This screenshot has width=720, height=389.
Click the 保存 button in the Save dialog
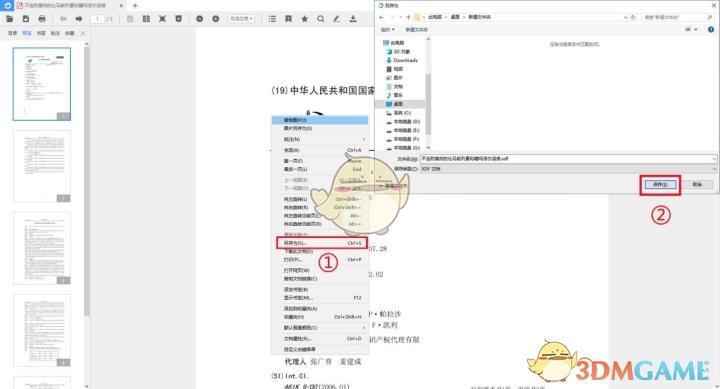pyautogui.click(x=660, y=185)
